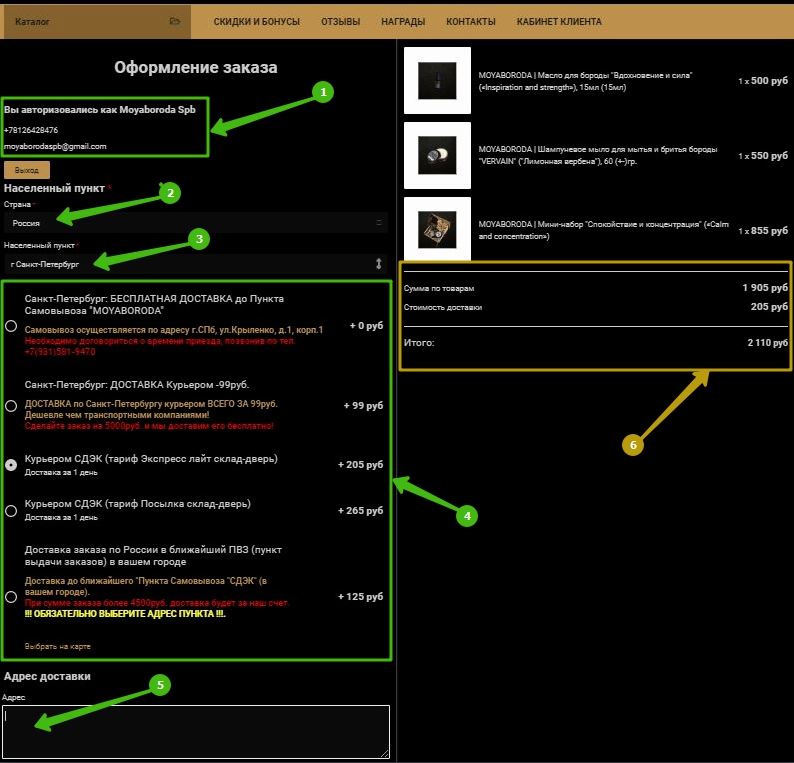Open the КОНТАКТЫ page
The image size is (794, 763).
[x=470, y=22]
